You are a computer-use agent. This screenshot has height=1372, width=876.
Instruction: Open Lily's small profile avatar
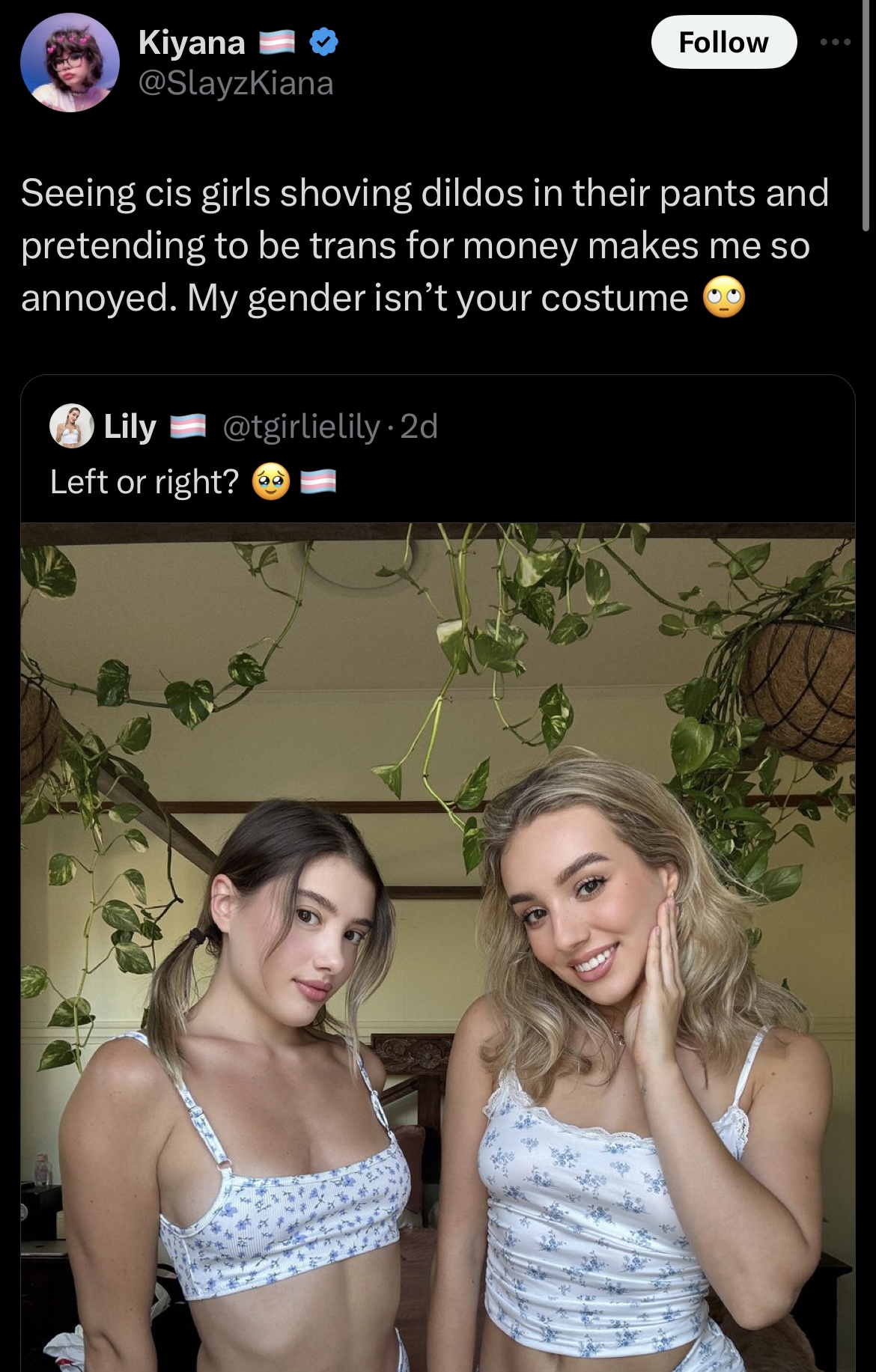71,426
